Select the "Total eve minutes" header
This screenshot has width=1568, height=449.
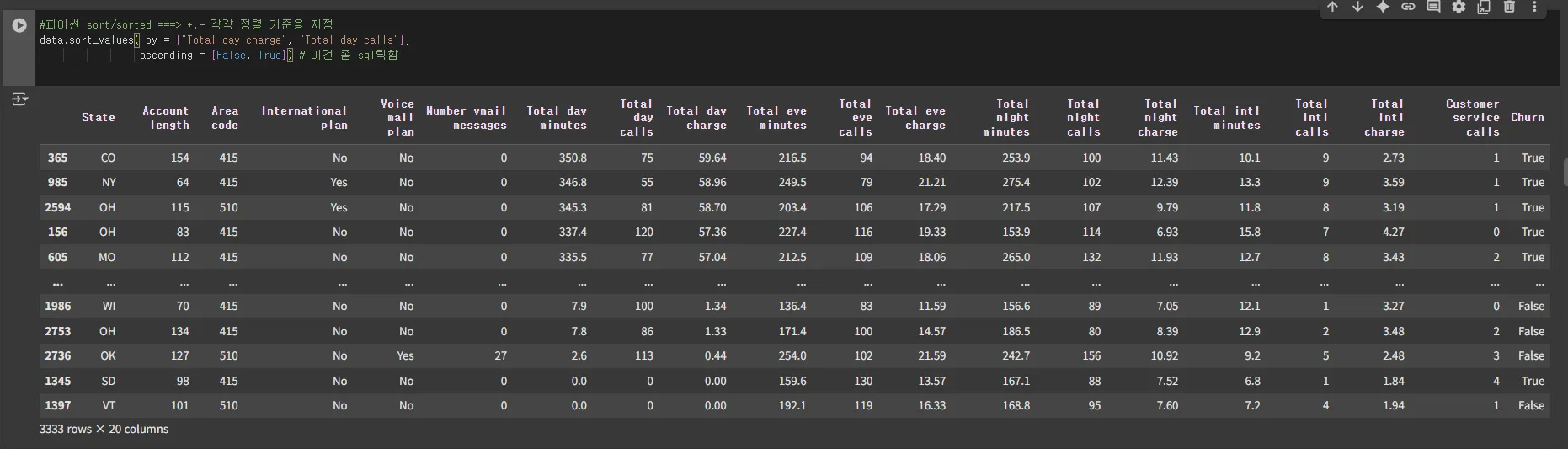[x=776, y=118]
